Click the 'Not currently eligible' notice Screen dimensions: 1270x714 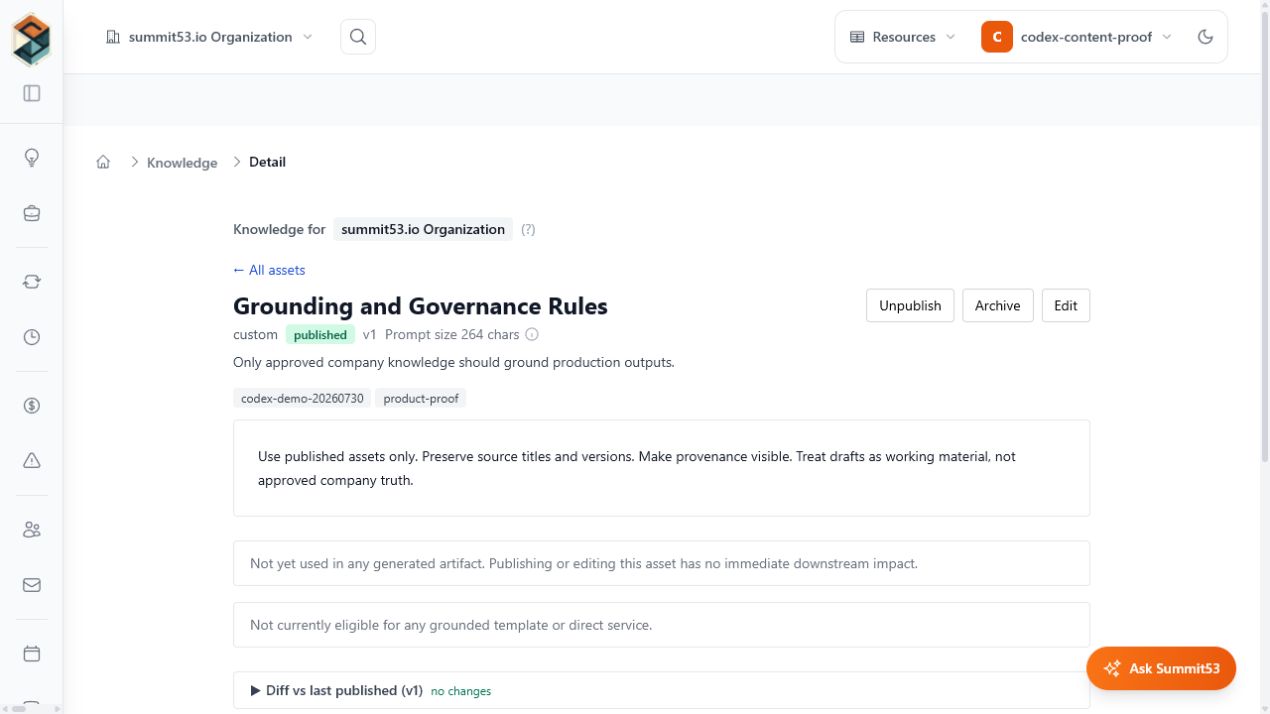661,625
